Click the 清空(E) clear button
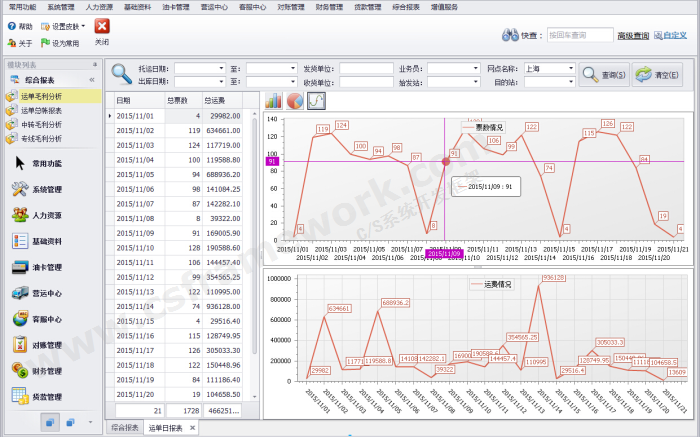This screenshot has width=700, height=437. pos(657,75)
